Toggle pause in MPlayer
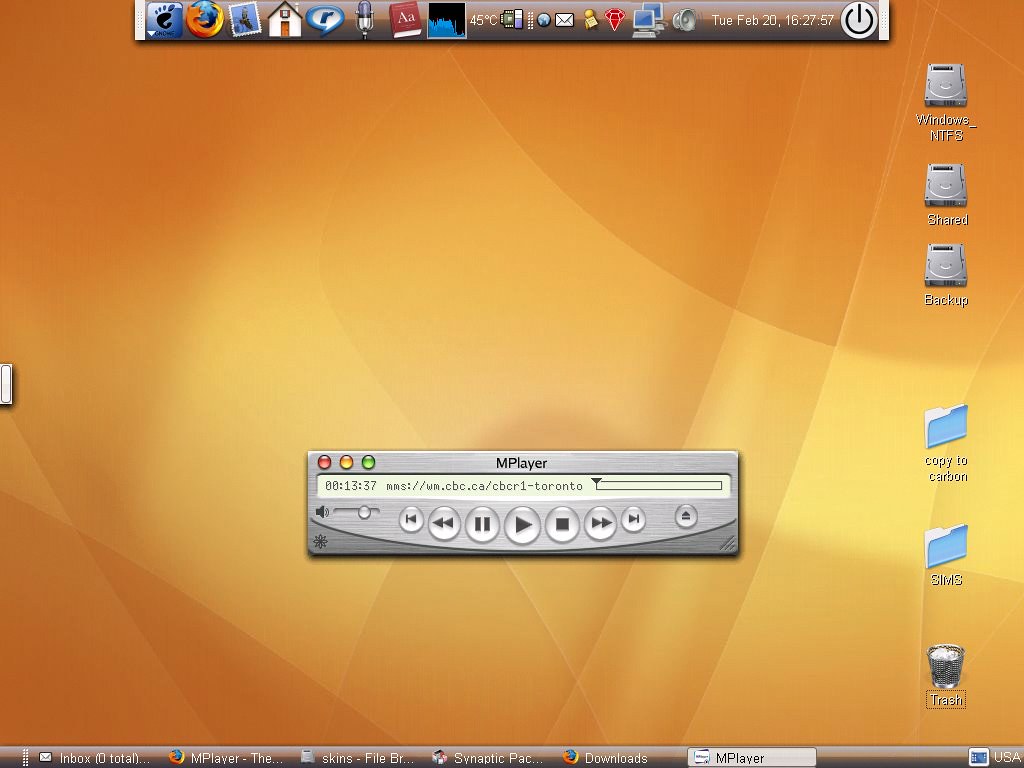The height and width of the screenshot is (768, 1024). point(482,522)
